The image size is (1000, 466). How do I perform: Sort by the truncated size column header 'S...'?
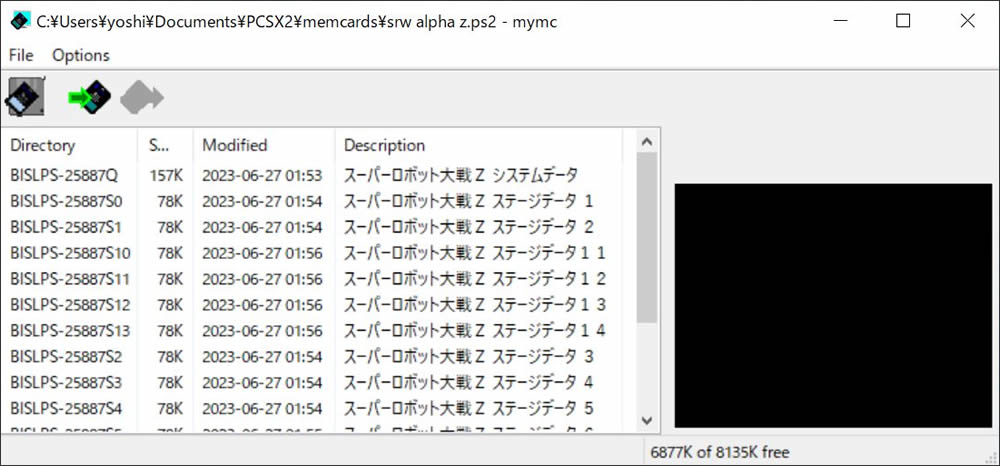click(165, 145)
